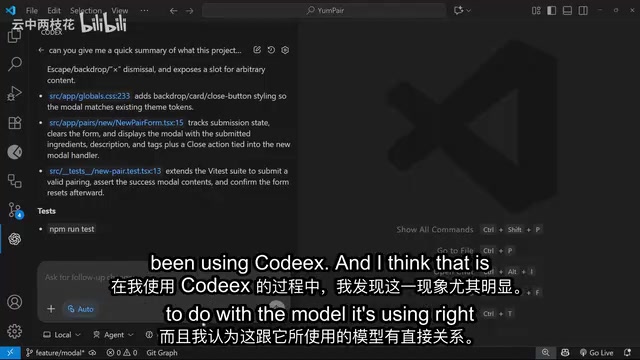Open the Agent mode dropdown
640x360 pixels.
pos(113,335)
